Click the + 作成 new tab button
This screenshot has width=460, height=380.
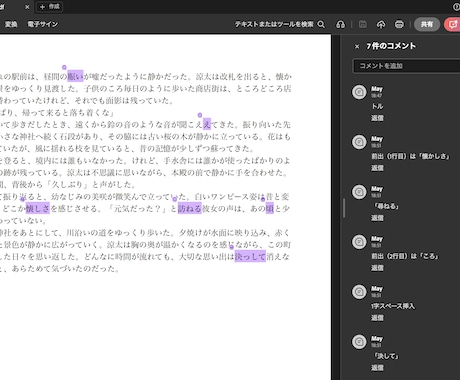tap(49, 7)
